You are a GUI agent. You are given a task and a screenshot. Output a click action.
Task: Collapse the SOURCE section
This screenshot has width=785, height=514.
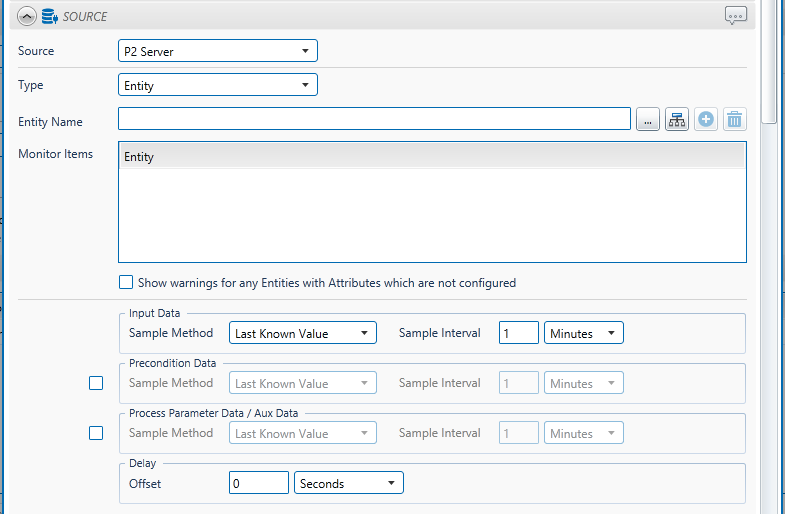(x=27, y=16)
